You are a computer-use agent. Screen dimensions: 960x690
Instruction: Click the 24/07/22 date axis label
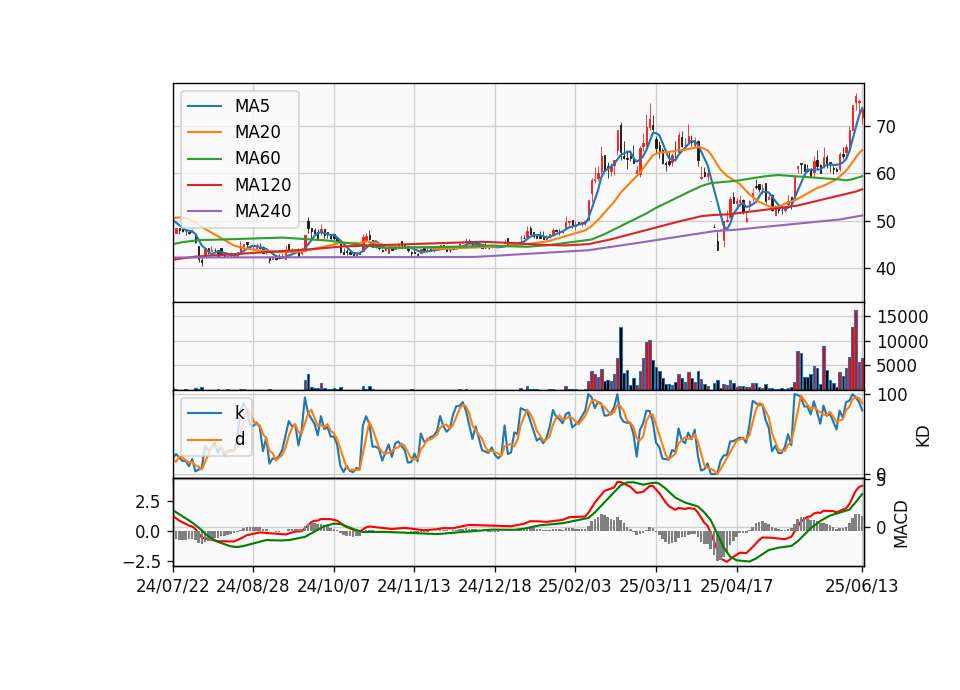[x=173, y=586]
